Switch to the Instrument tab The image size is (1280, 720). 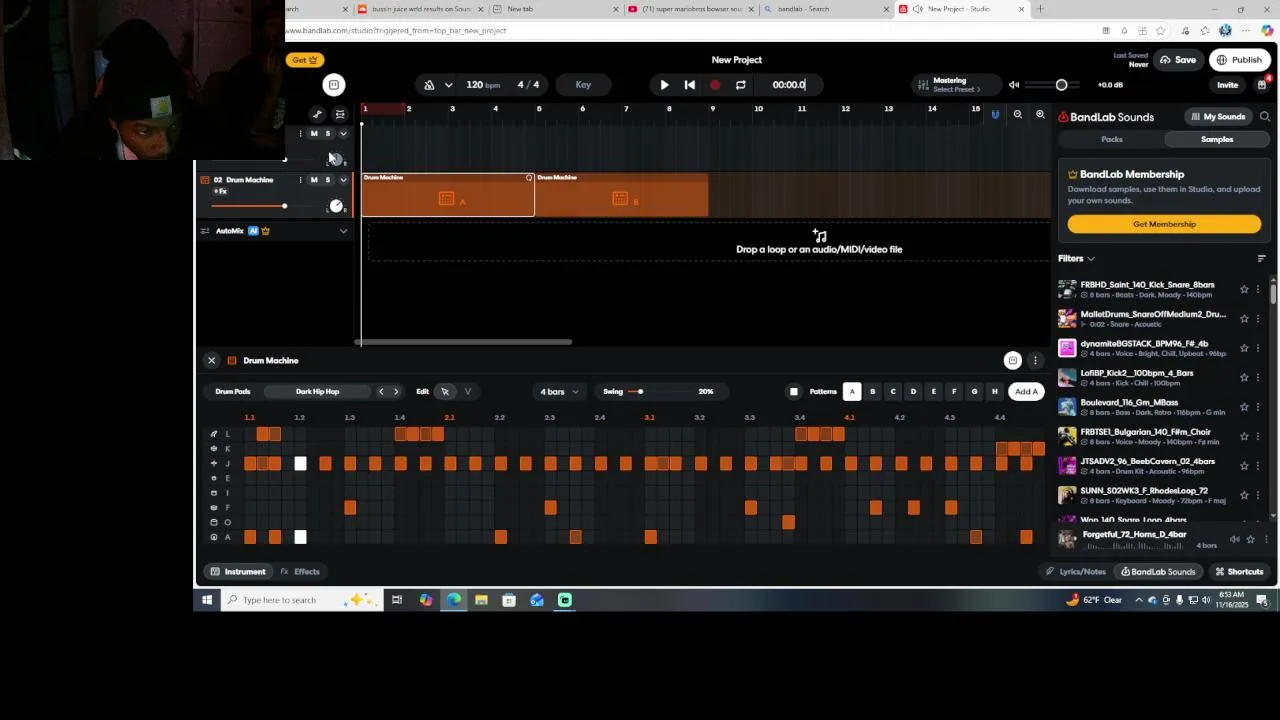238,571
